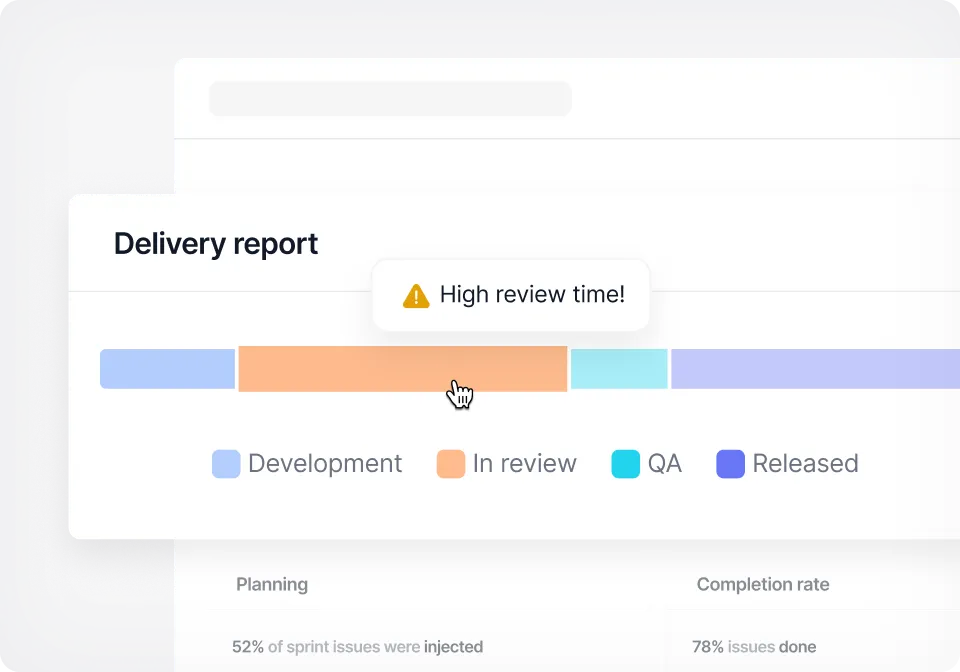Expand the Completion rate section
This screenshot has width=960, height=672.
[x=763, y=584]
